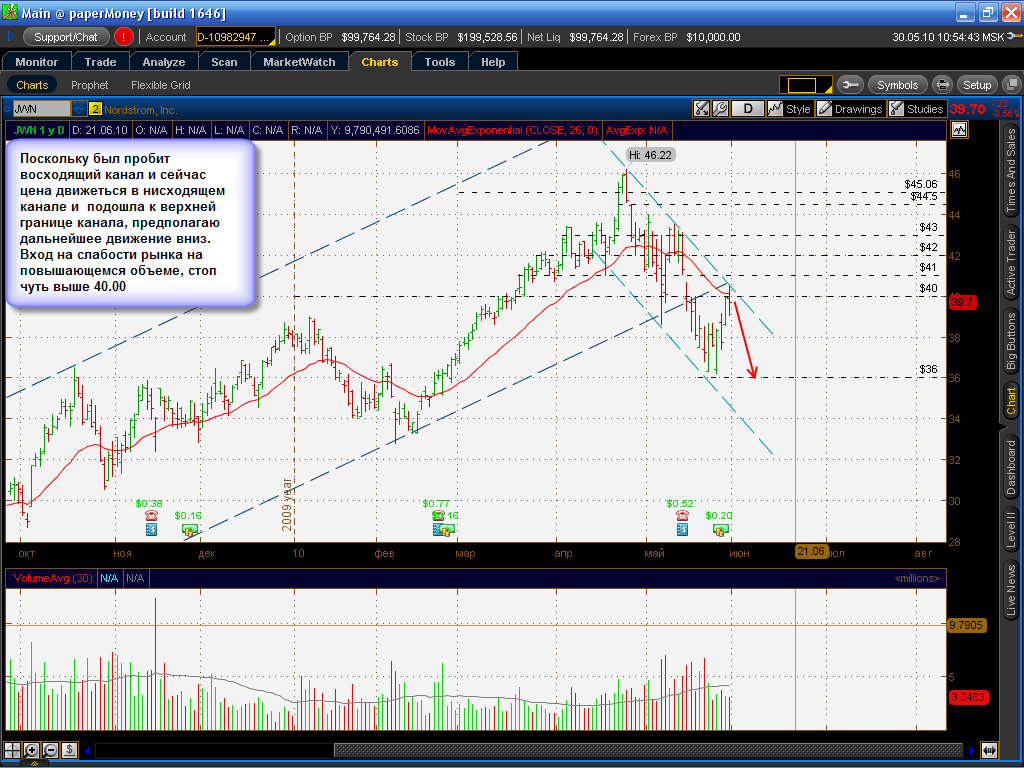This screenshot has height=768, width=1024.
Task: Select the Chart side tab
Action: coord(1011,401)
